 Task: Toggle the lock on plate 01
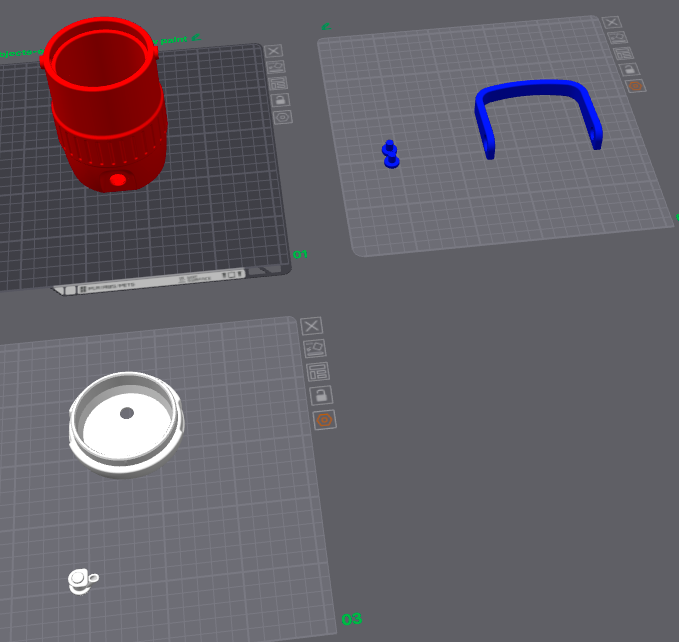click(281, 100)
